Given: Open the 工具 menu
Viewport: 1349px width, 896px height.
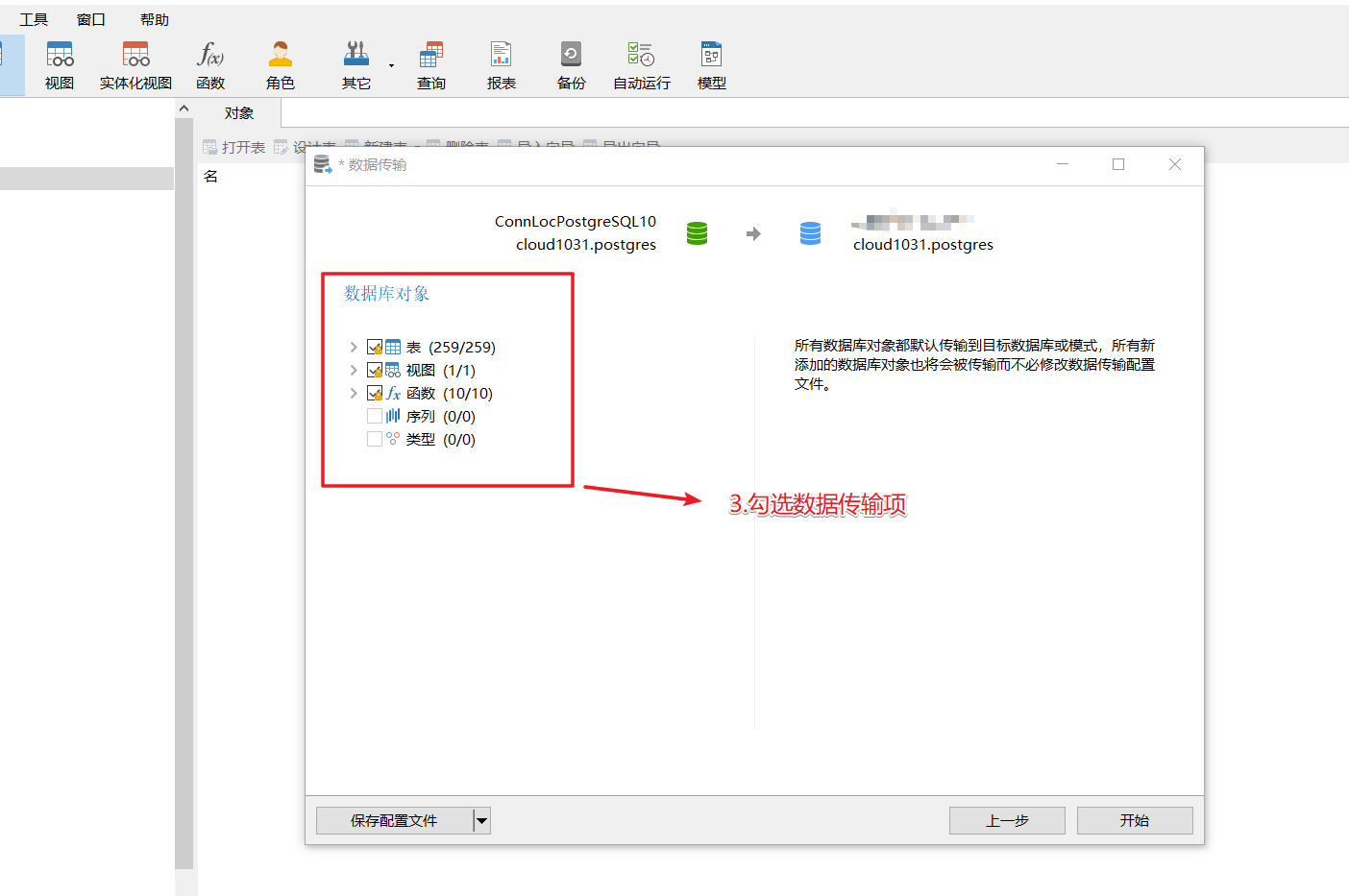Looking at the screenshot, I should (x=34, y=19).
